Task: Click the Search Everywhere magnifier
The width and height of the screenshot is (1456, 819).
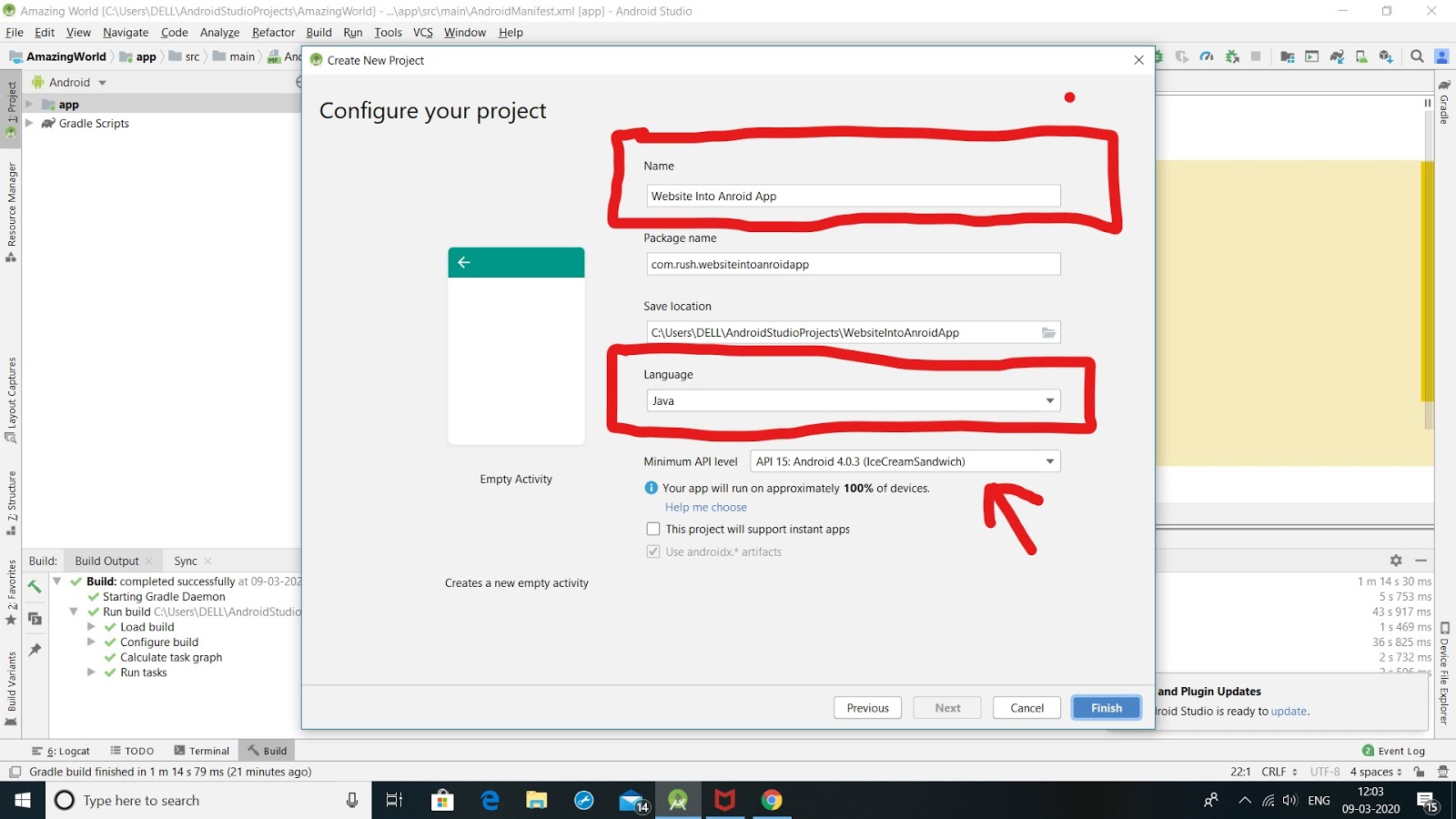Action: coord(1417,56)
